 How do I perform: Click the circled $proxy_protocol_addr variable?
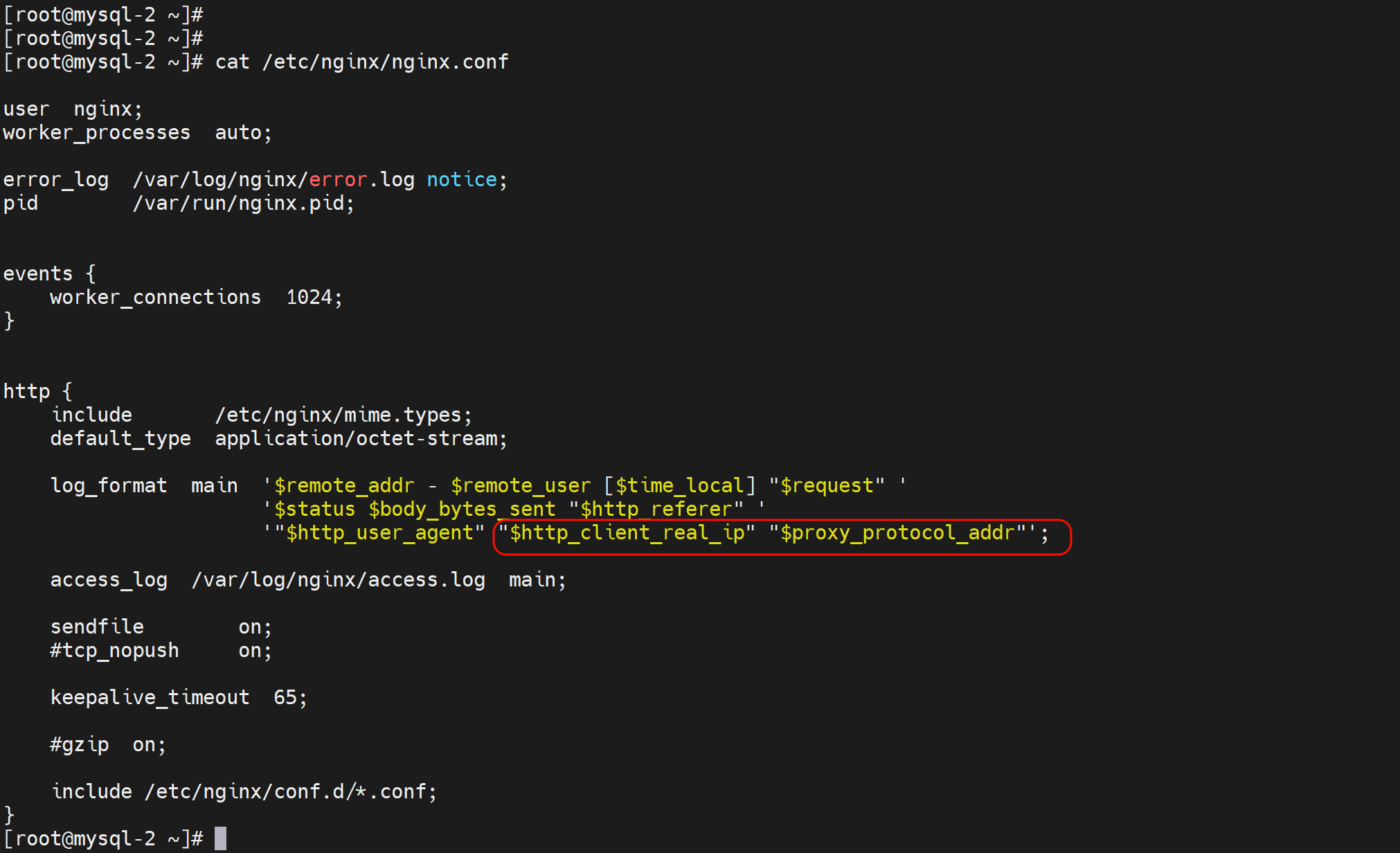pos(897,533)
